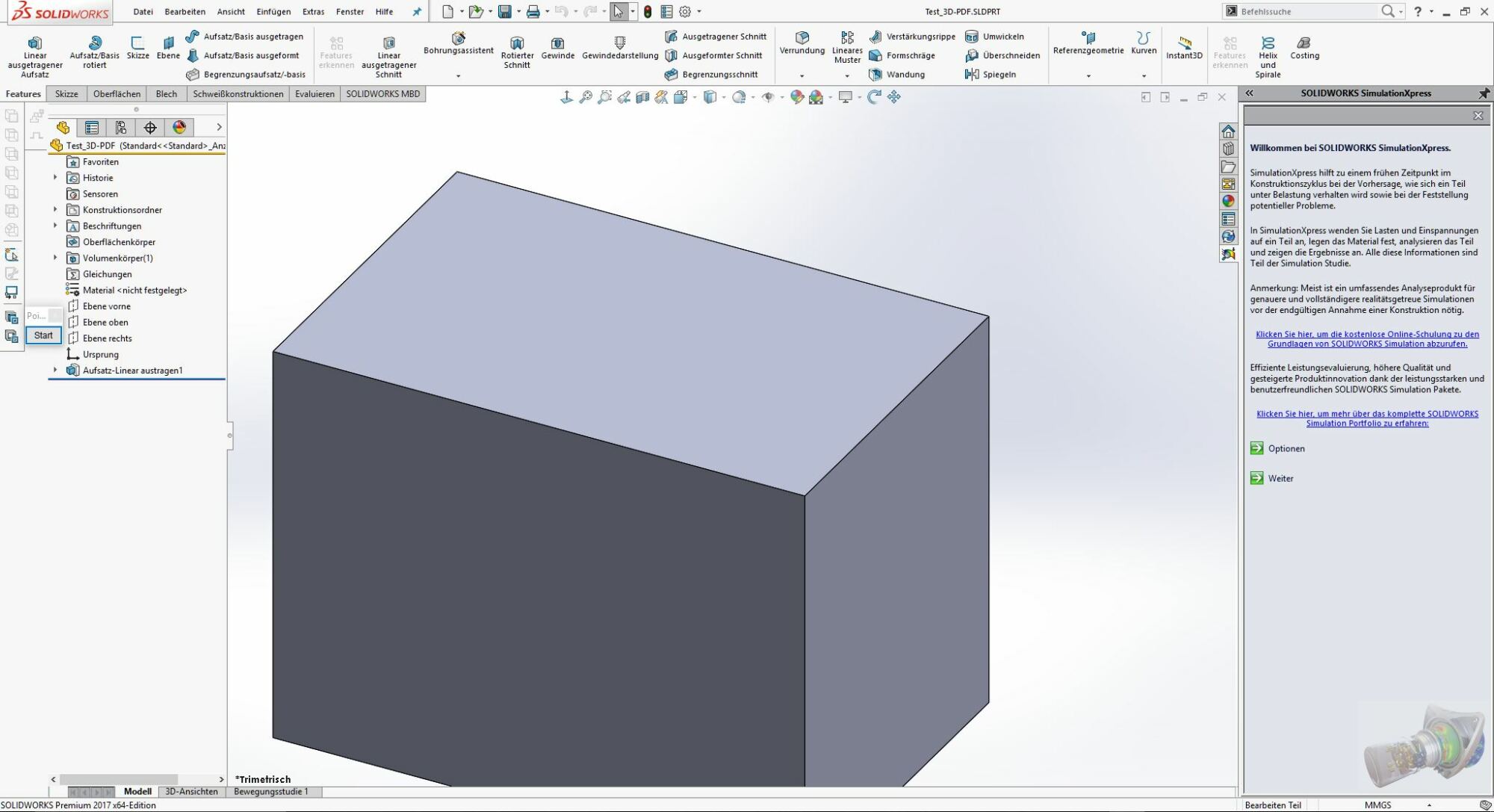Select the Überschneiden tool

click(x=1002, y=55)
